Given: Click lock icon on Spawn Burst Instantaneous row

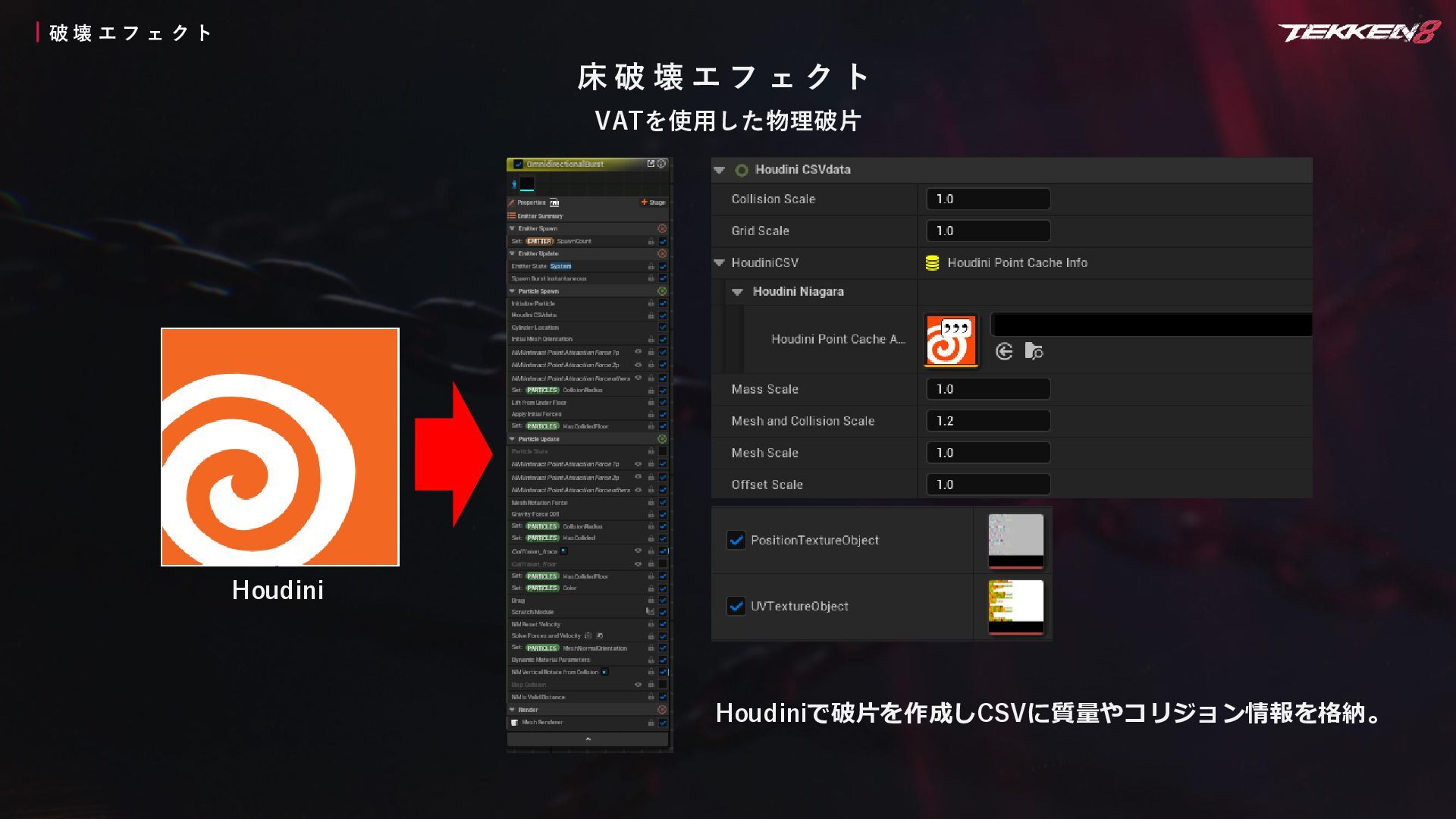Looking at the screenshot, I should [651, 278].
